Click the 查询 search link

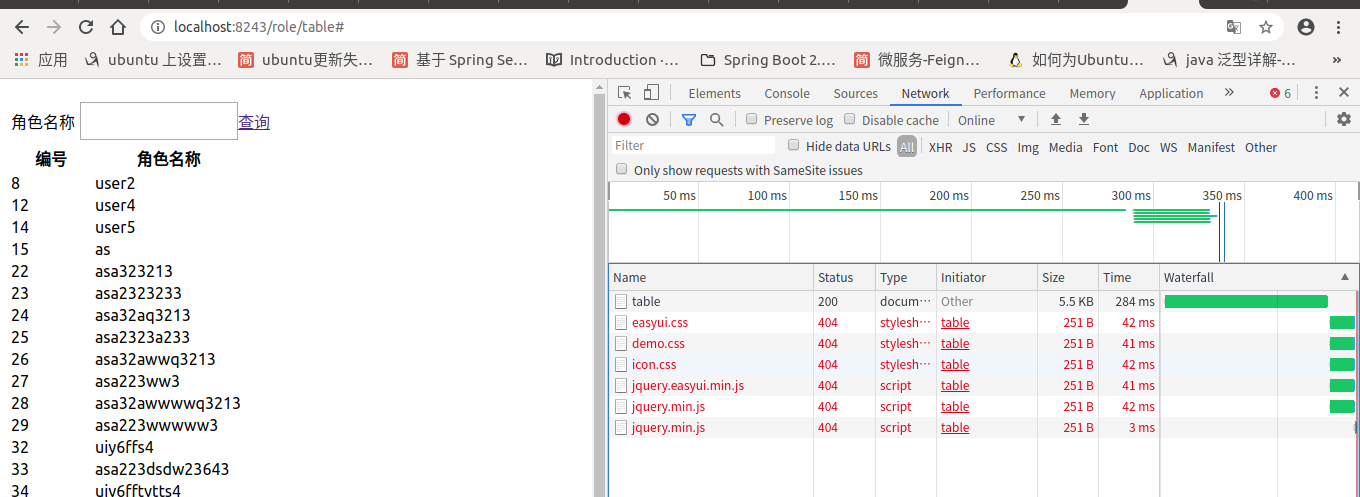254,122
